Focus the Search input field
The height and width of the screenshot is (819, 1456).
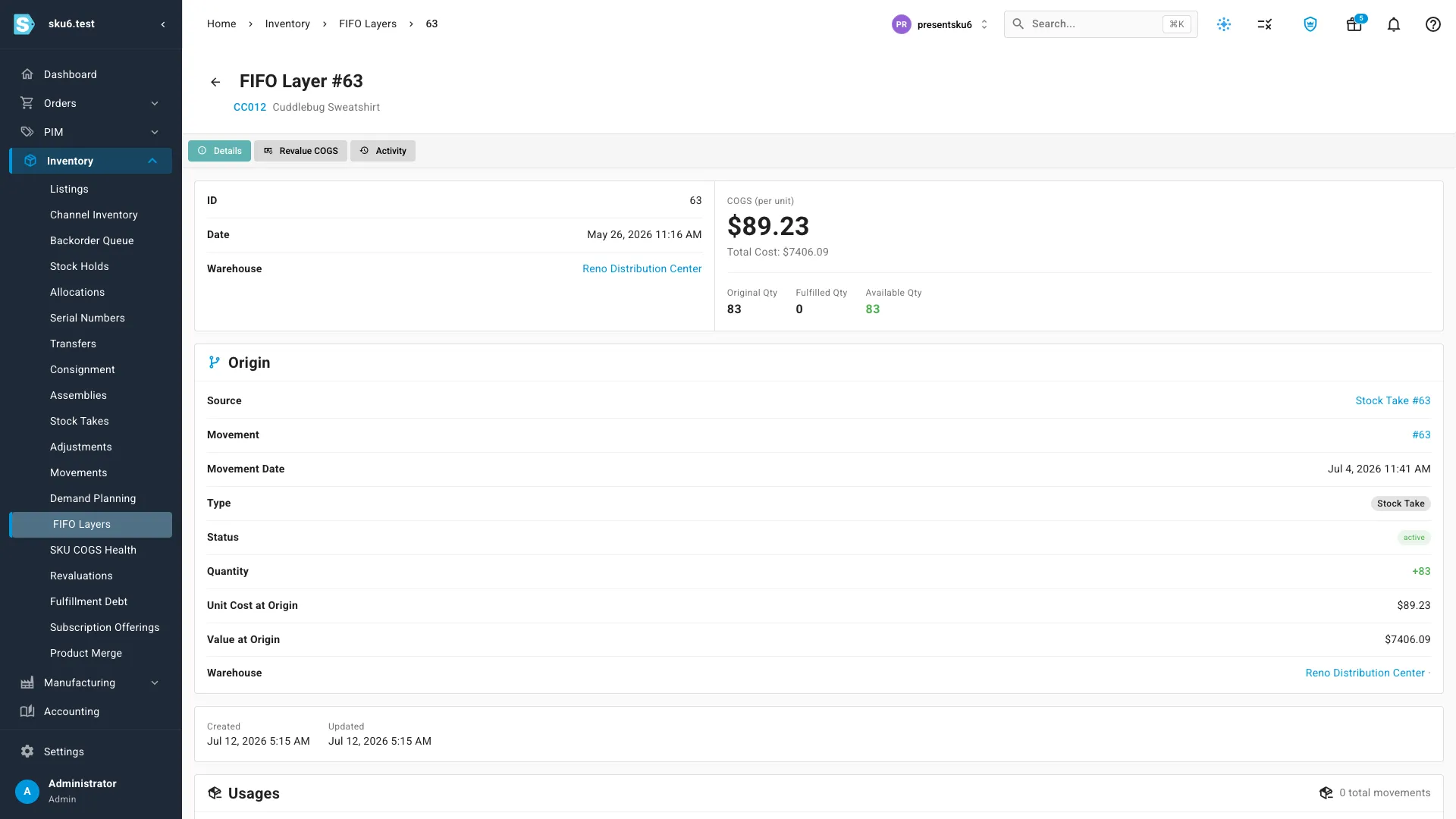pos(1100,24)
